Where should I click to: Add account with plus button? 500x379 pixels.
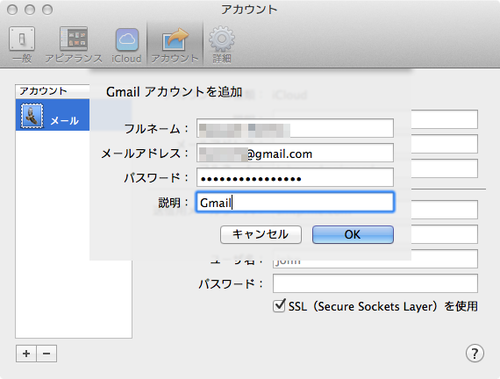tap(26, 353)
